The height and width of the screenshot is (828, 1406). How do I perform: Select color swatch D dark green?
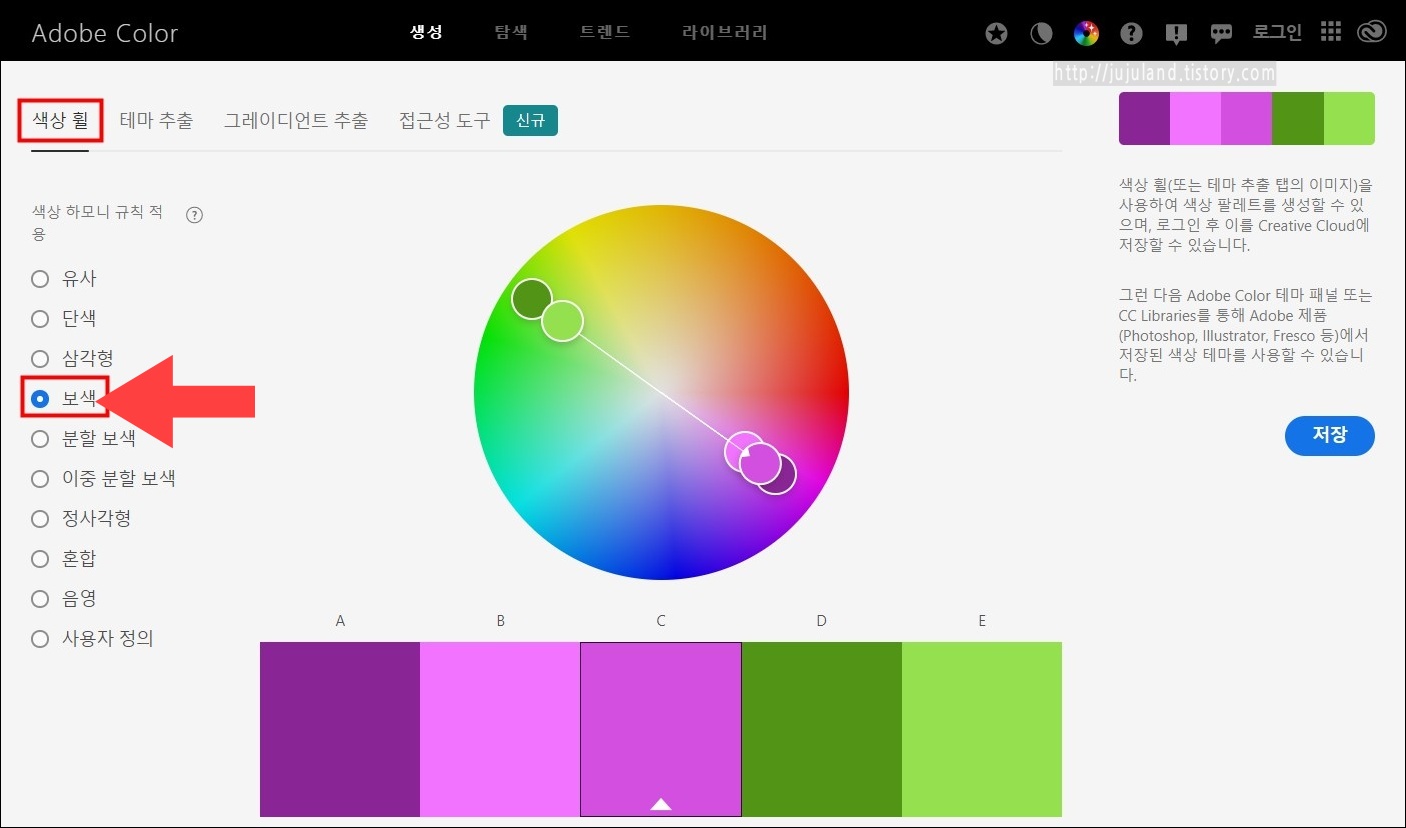822,729
